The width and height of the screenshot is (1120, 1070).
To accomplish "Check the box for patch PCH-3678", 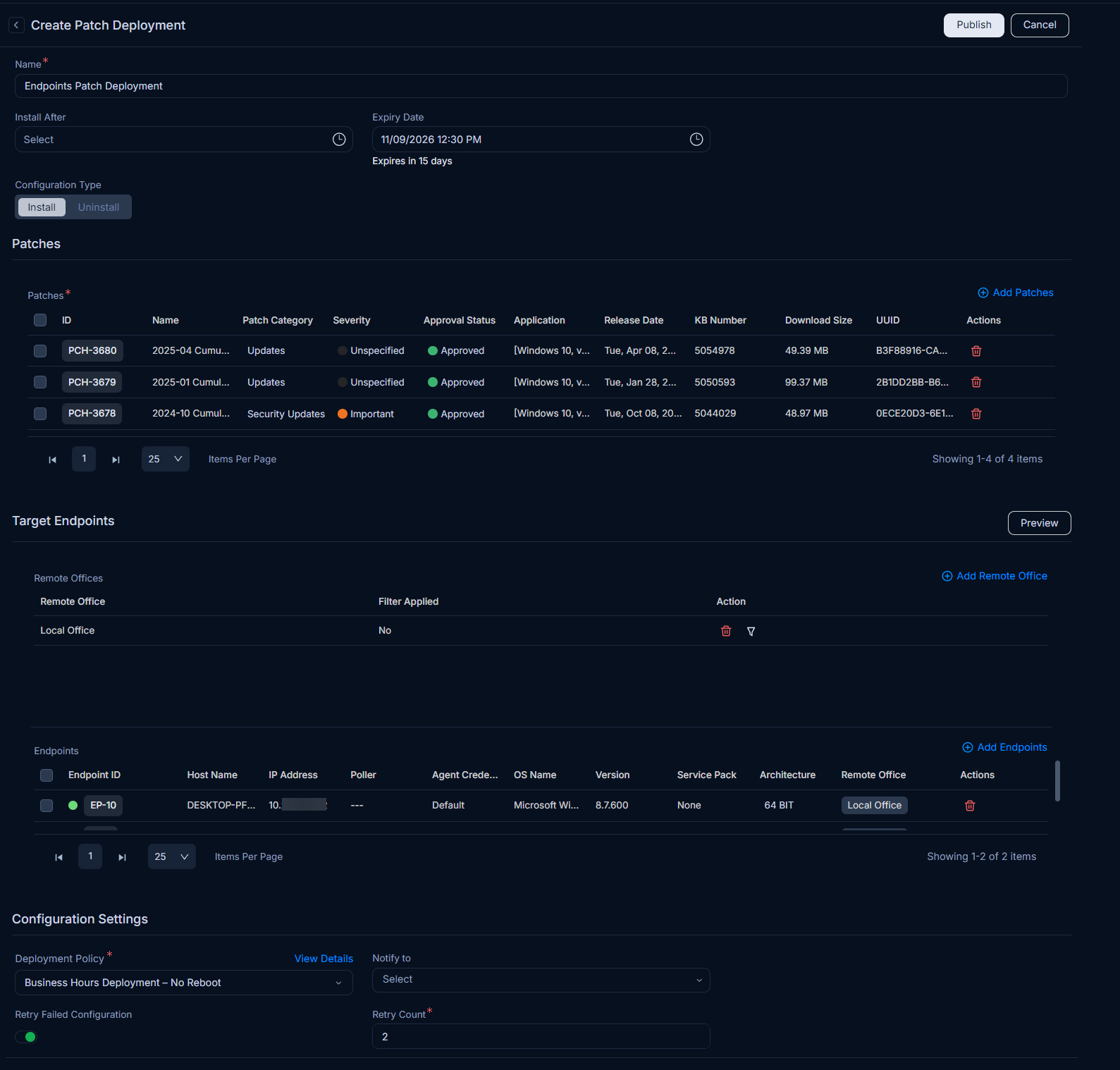I will pyautogui.click(x=40, y=414).
